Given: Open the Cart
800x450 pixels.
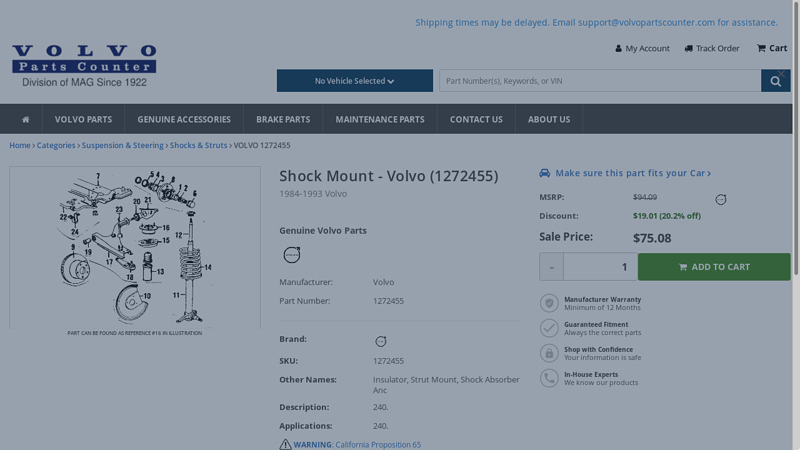Looking at the screenshot, I should [x=772, y=48].
